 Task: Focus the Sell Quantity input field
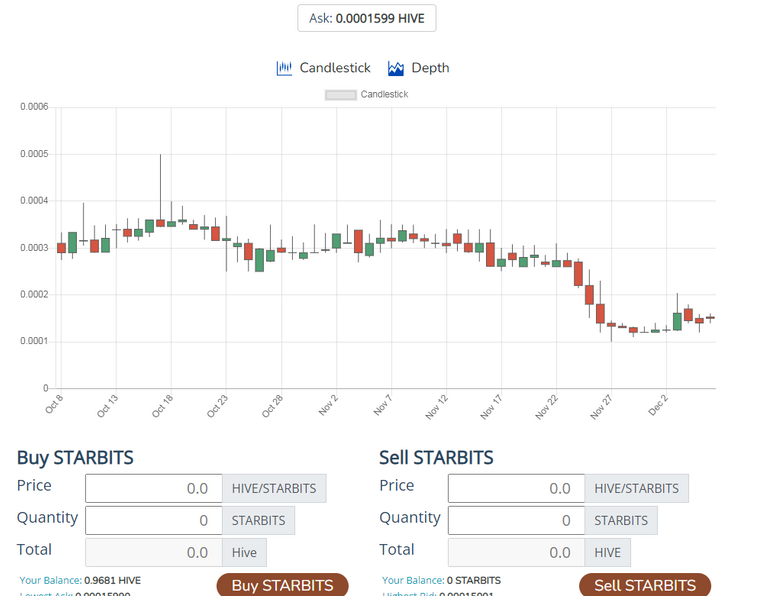(516, 520)
